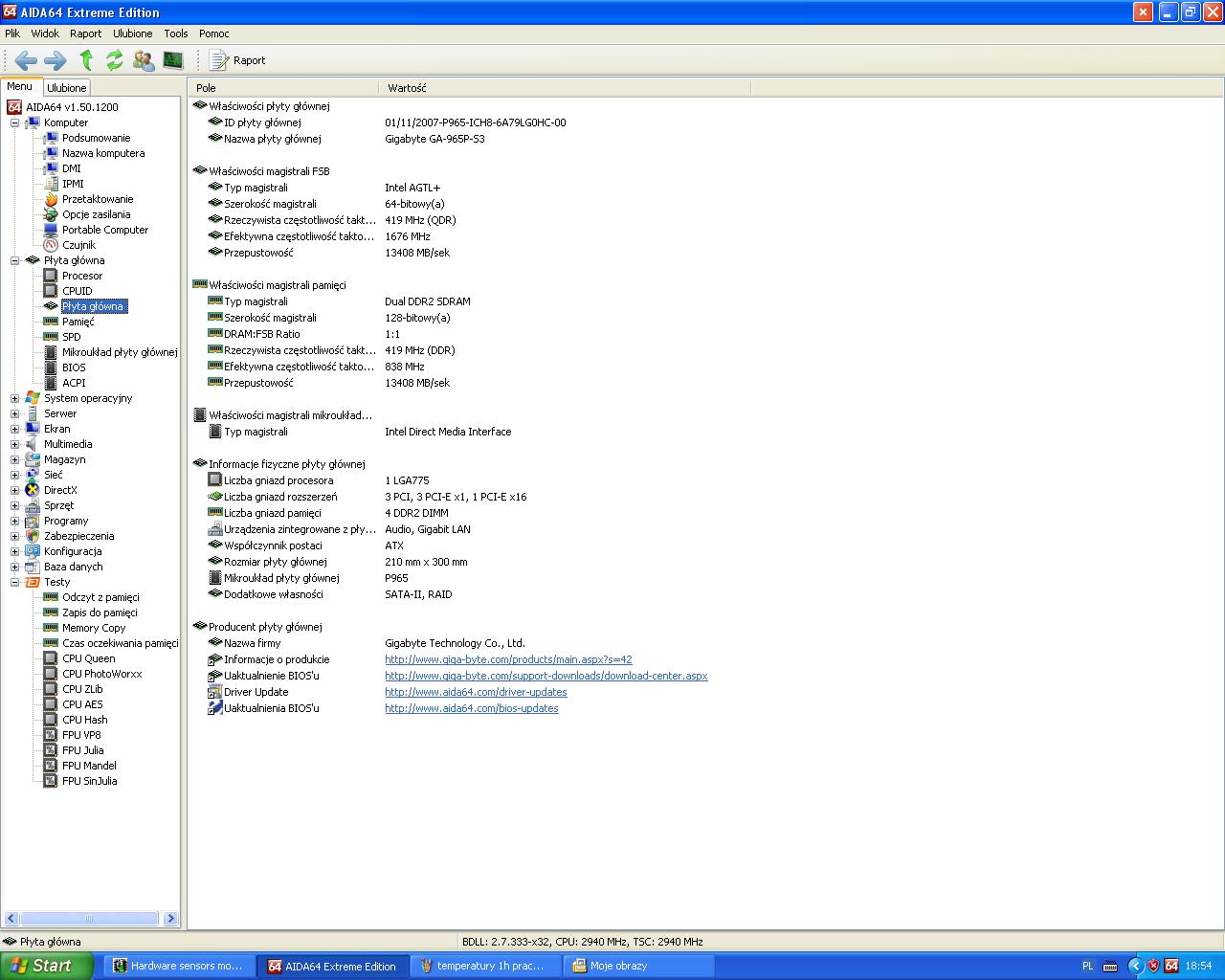Viewport: 1225px width, 980px height.
Task: Open the aida64.com driver-updates link
Action: (476, 692)
